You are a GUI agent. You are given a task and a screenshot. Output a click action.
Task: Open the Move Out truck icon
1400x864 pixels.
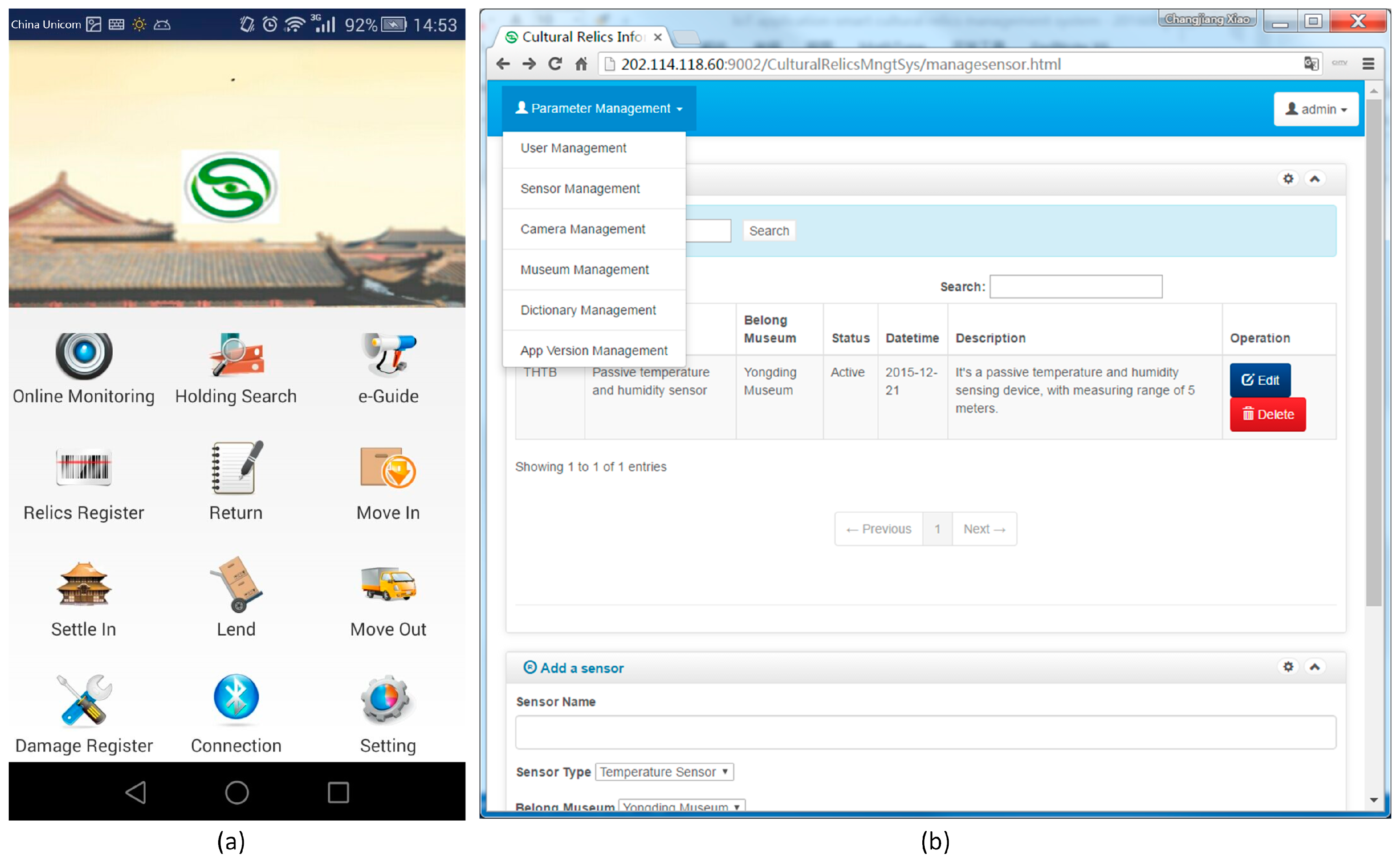[x=388, y=585]
